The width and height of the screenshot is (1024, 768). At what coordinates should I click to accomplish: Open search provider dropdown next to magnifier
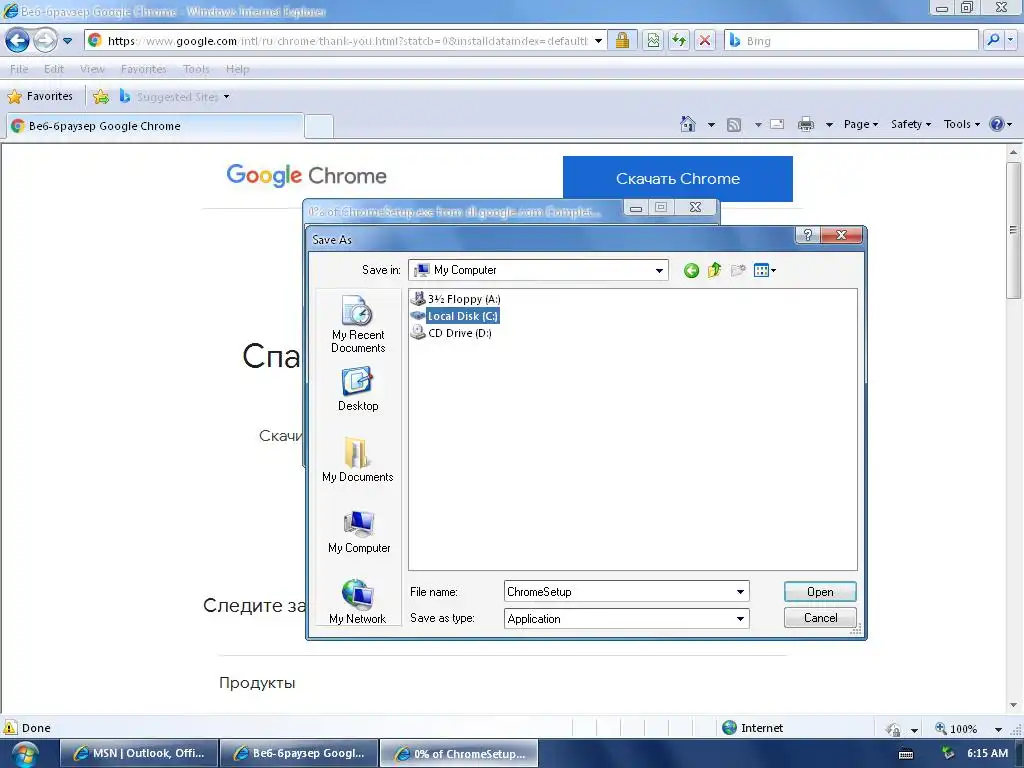(1010, 40)
